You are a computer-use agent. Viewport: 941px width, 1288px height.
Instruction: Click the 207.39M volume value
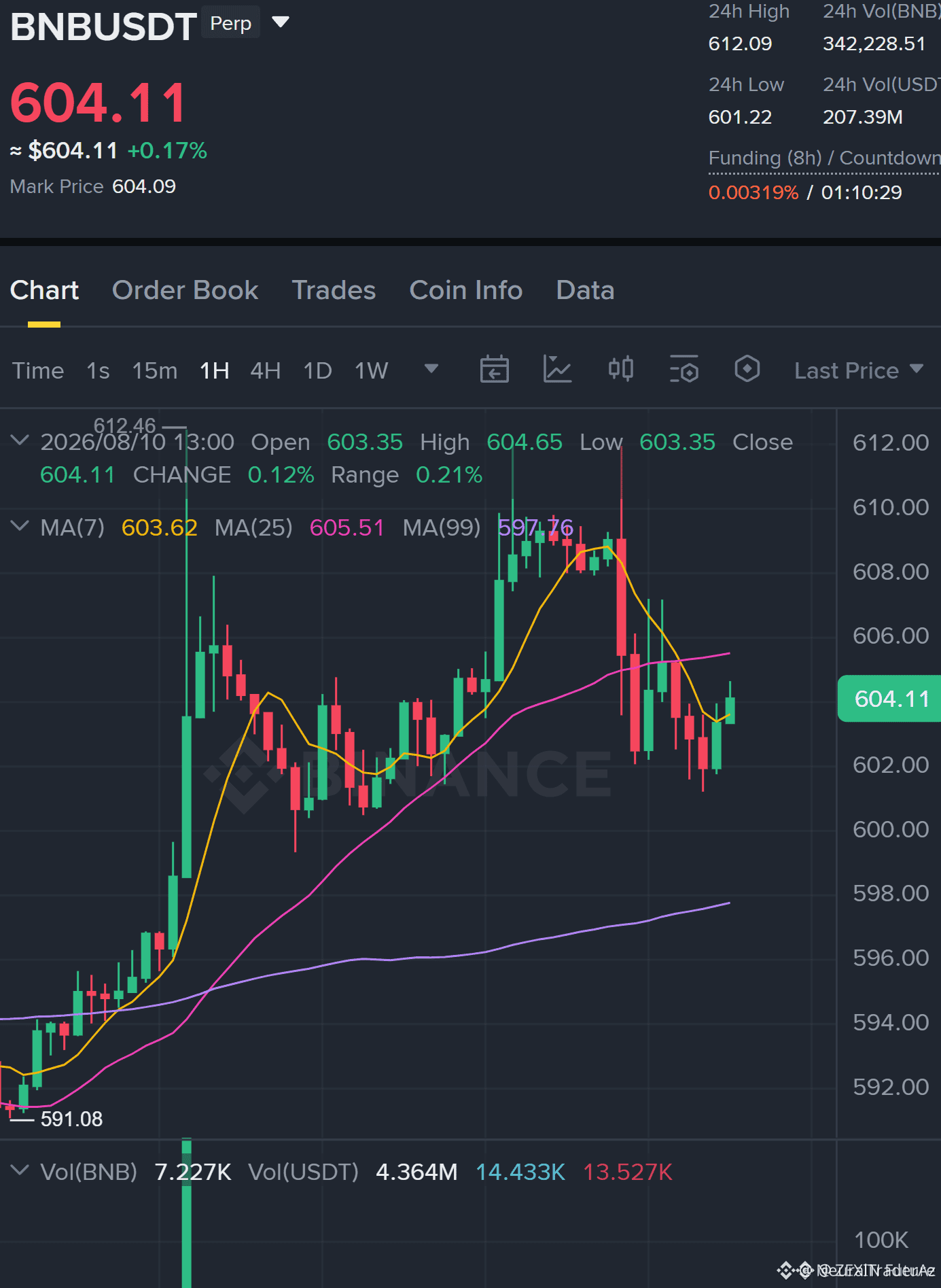pyautogui.click(x=863, y=117)
